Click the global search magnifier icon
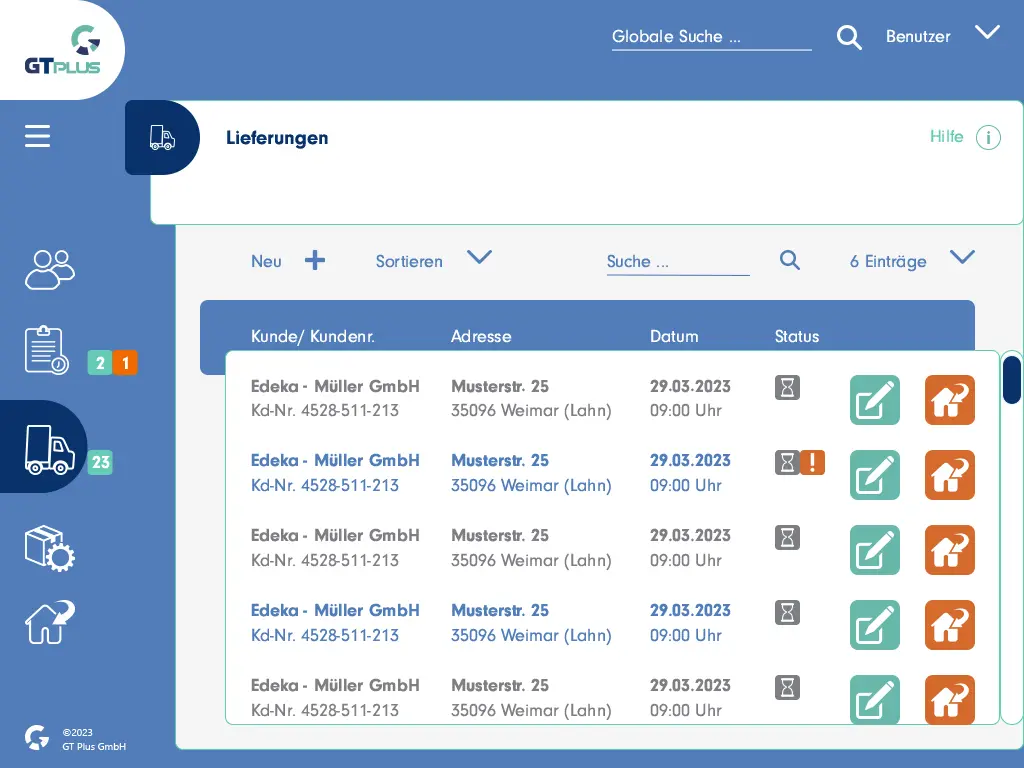1024x768 pixels. (x=849, y=38)
